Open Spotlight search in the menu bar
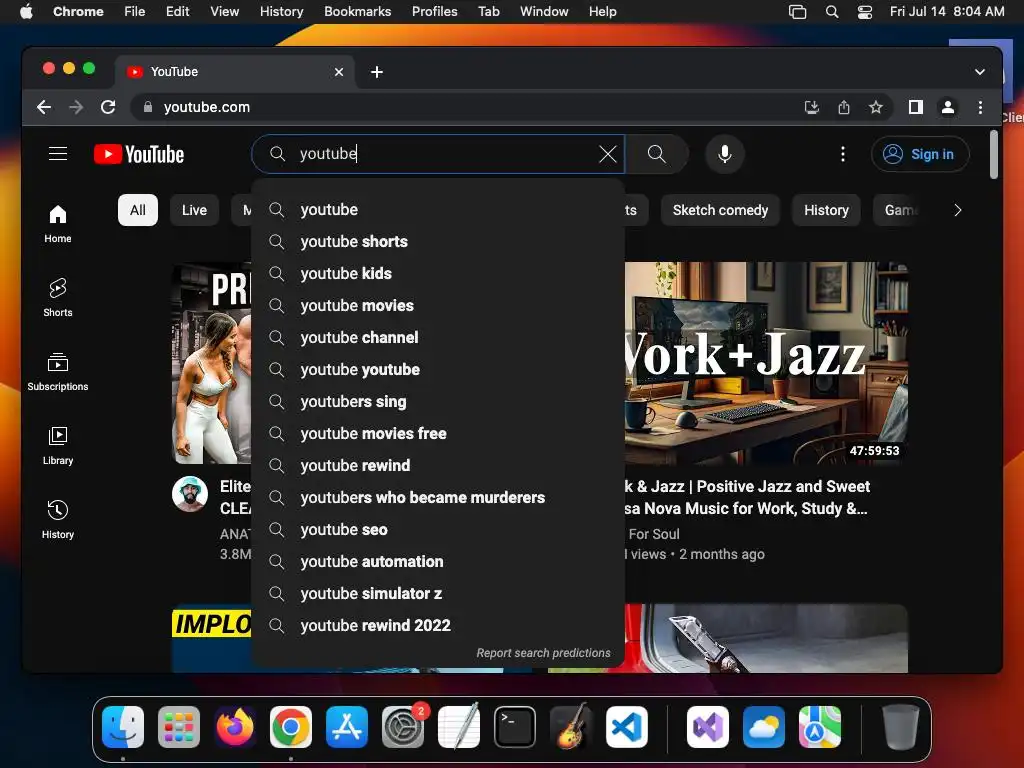Image resolution: width=1024 pixels, height=768 pixels. (831, 12)
